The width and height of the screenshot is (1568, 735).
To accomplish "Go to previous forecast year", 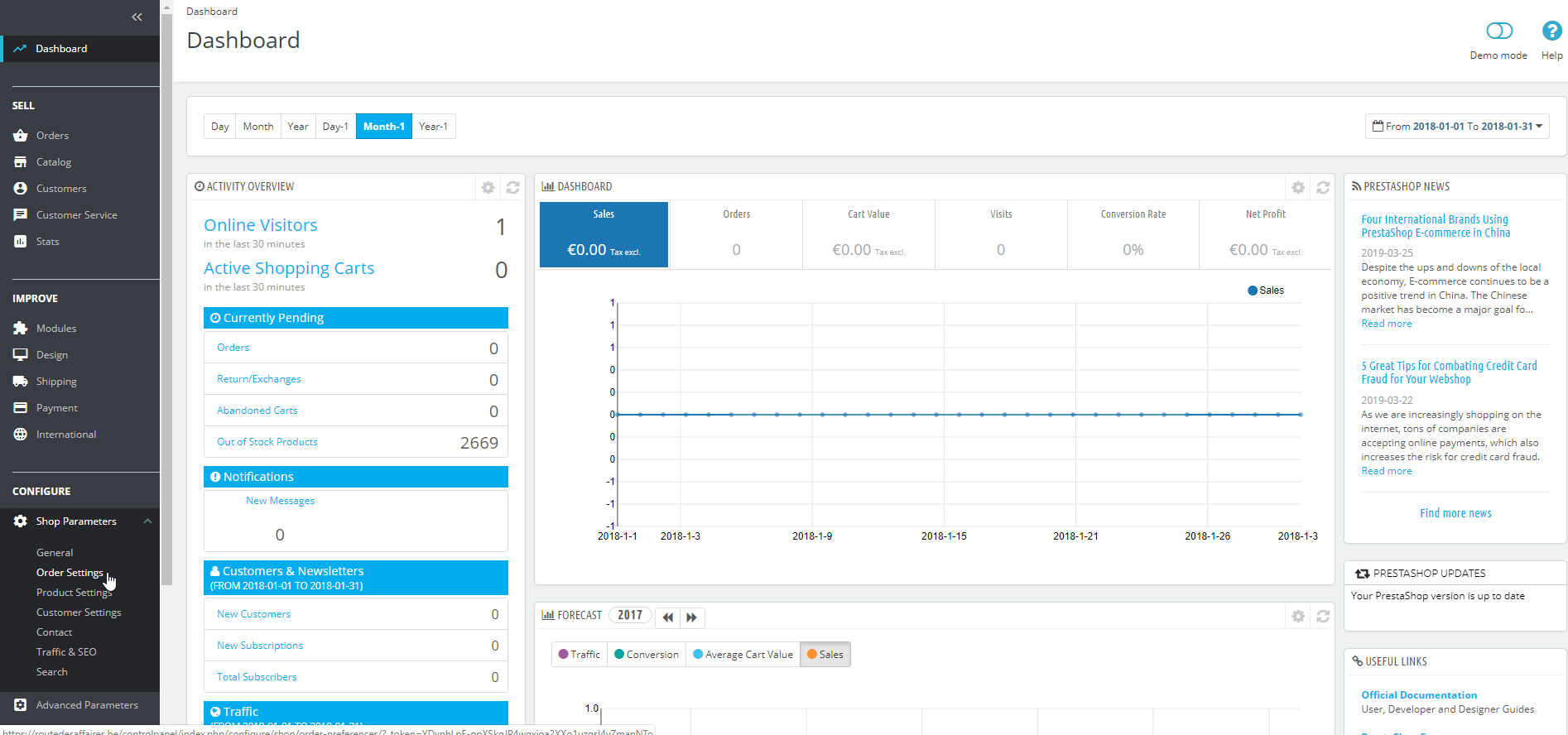I will click(x=668, y=617).
